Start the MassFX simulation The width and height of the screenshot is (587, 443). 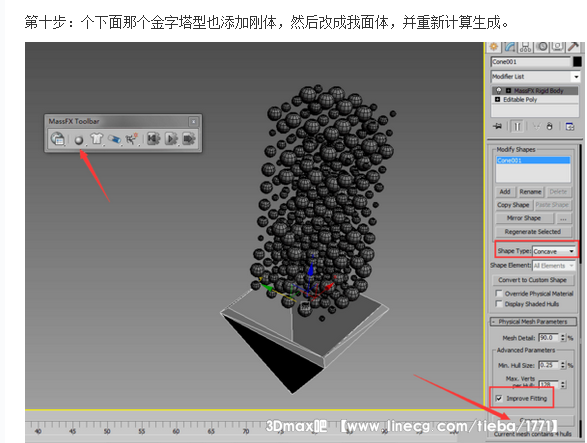[x=171, y=139]
